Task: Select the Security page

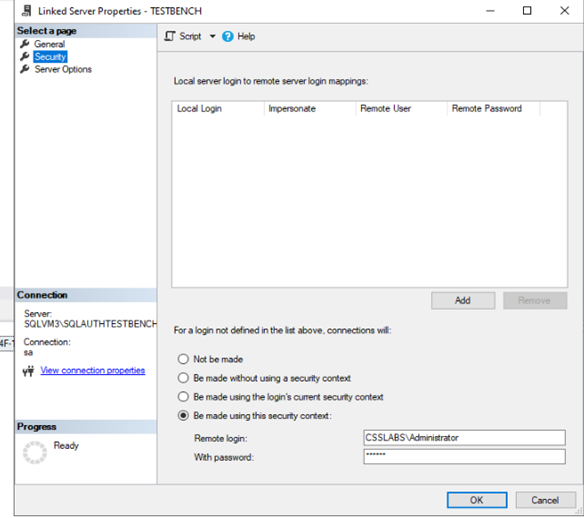Action: [x=50, y=57]
